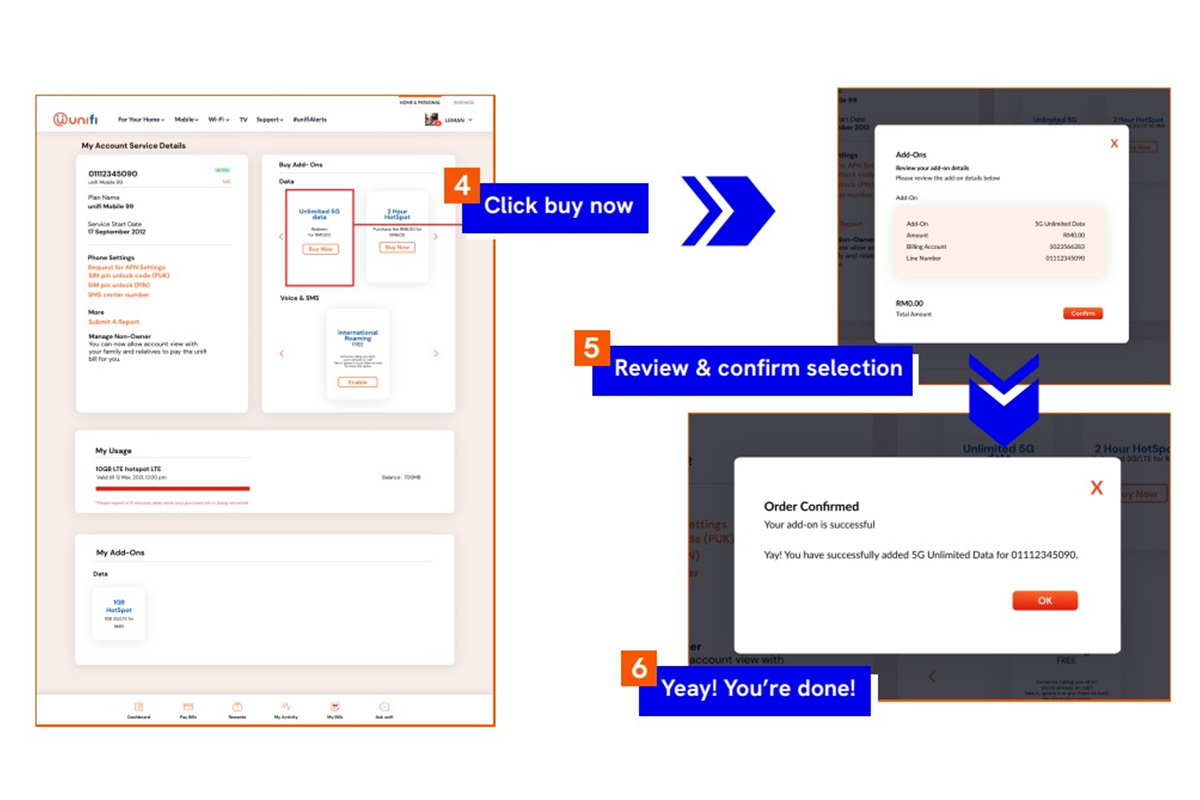1200x800 pixels.
Task: Click the "My Account Service Details" heading
Action: (133, 146)
